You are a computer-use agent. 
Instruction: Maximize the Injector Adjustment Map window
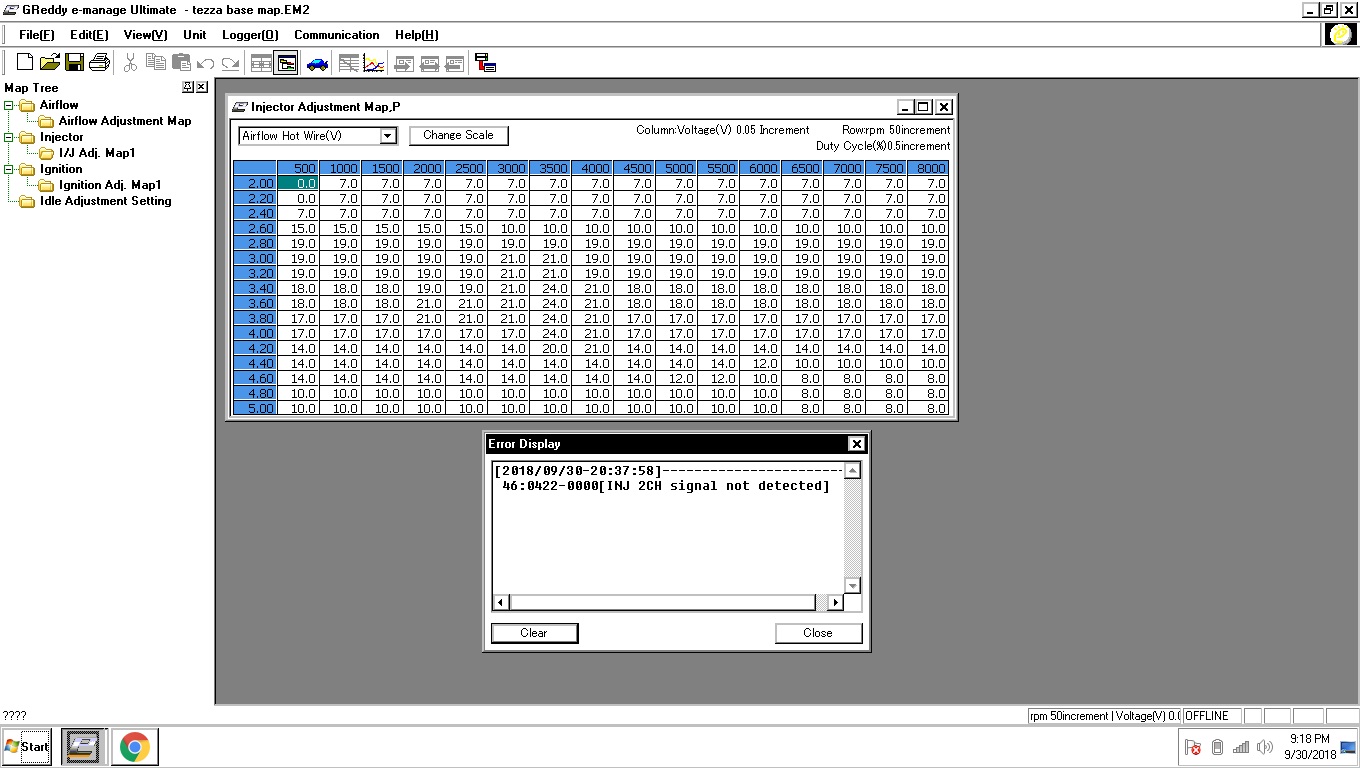(924, 107)
